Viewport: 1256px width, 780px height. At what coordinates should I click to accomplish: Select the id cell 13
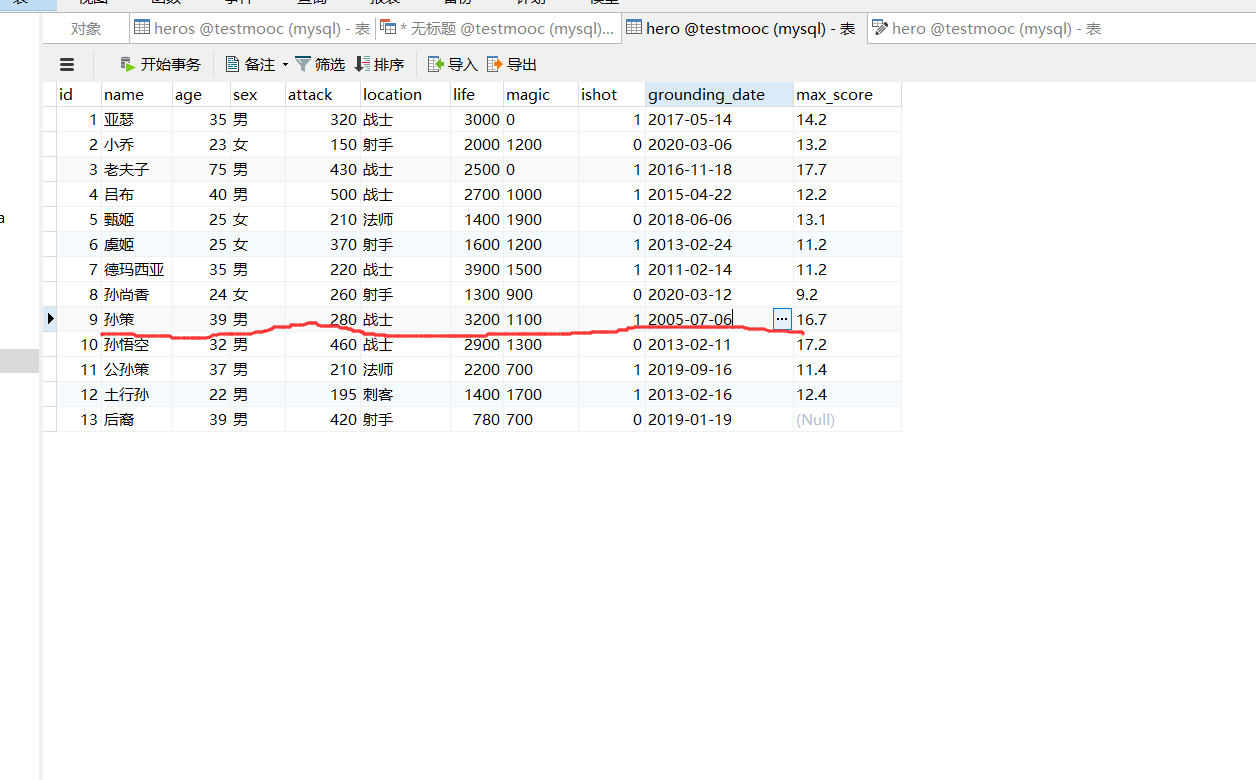click(79, 419)
